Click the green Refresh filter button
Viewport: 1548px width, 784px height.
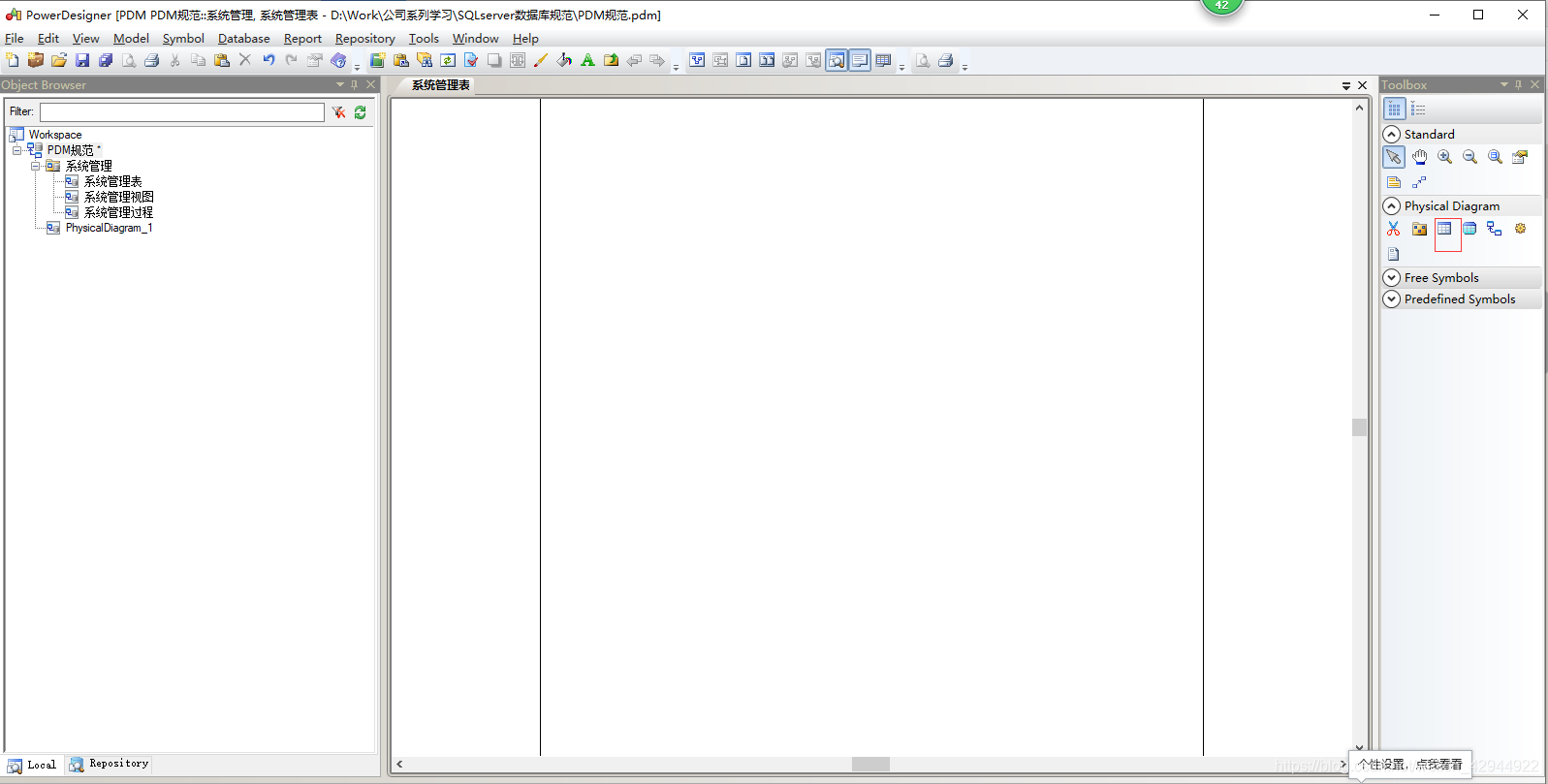[360, 112]
